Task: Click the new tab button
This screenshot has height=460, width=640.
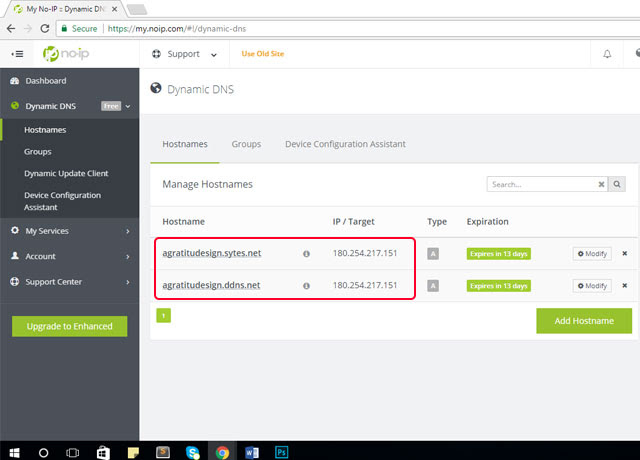Action: click(x=137, y=9)
